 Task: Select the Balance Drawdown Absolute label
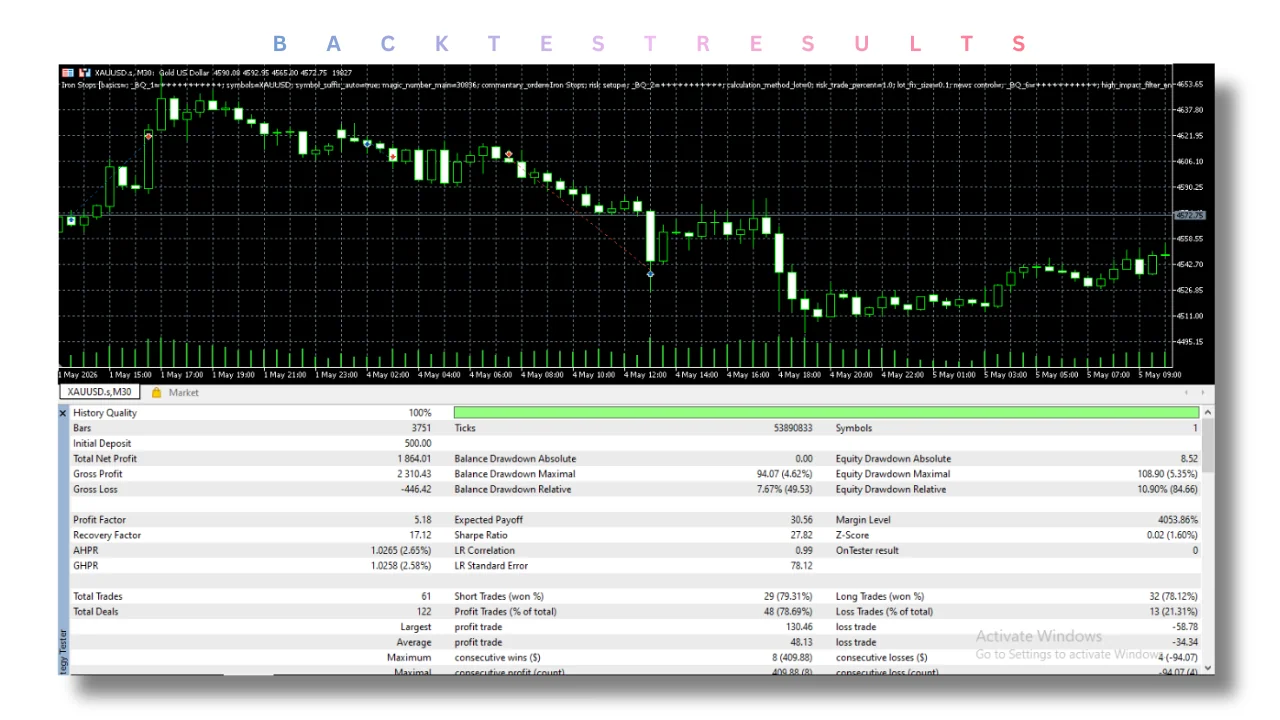click(515, 459)
